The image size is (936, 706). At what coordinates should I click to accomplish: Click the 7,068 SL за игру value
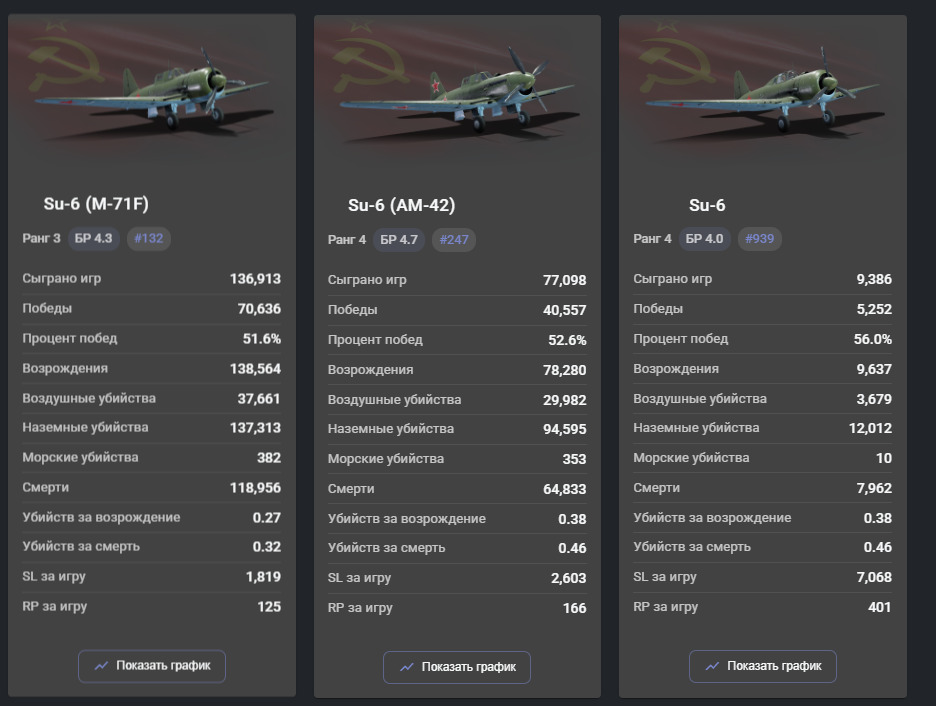(870, 577)
